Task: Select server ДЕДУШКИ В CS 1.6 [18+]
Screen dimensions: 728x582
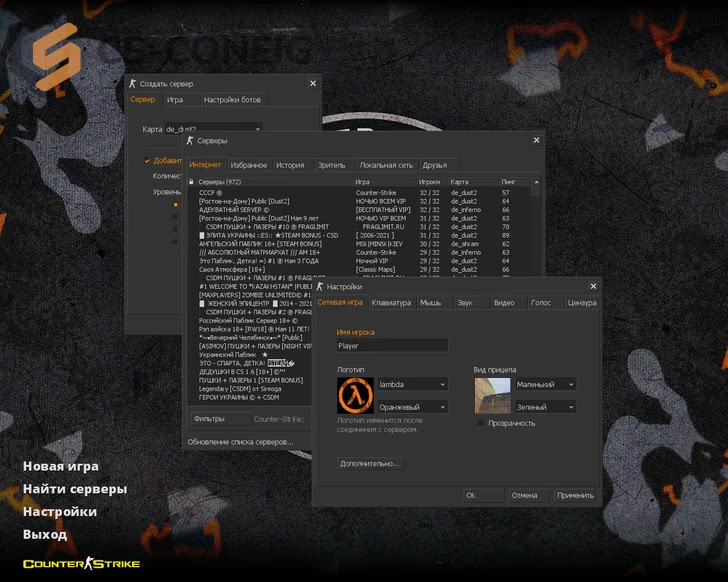Action: click(251, 372)
